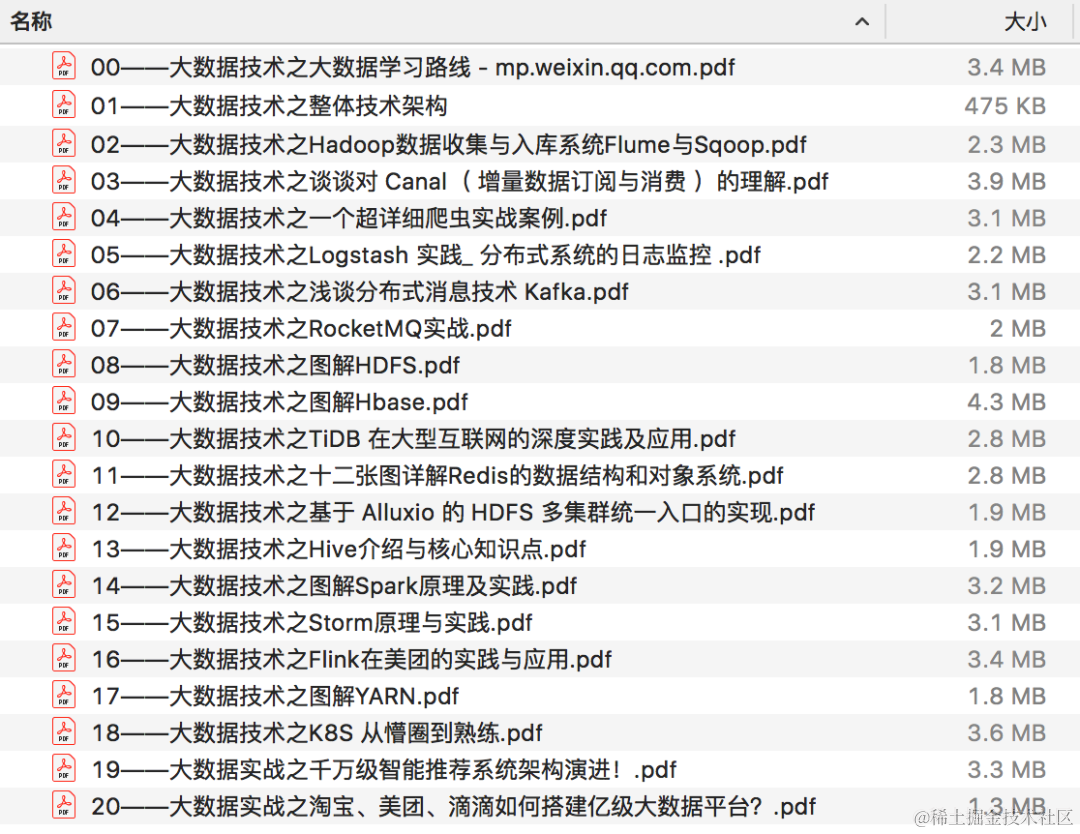This screenshot has height=834, width=1080.
Task: Click the PDF icon of 02 Hadoop Flume Sqoop file
Action: [x=63, y=143]
